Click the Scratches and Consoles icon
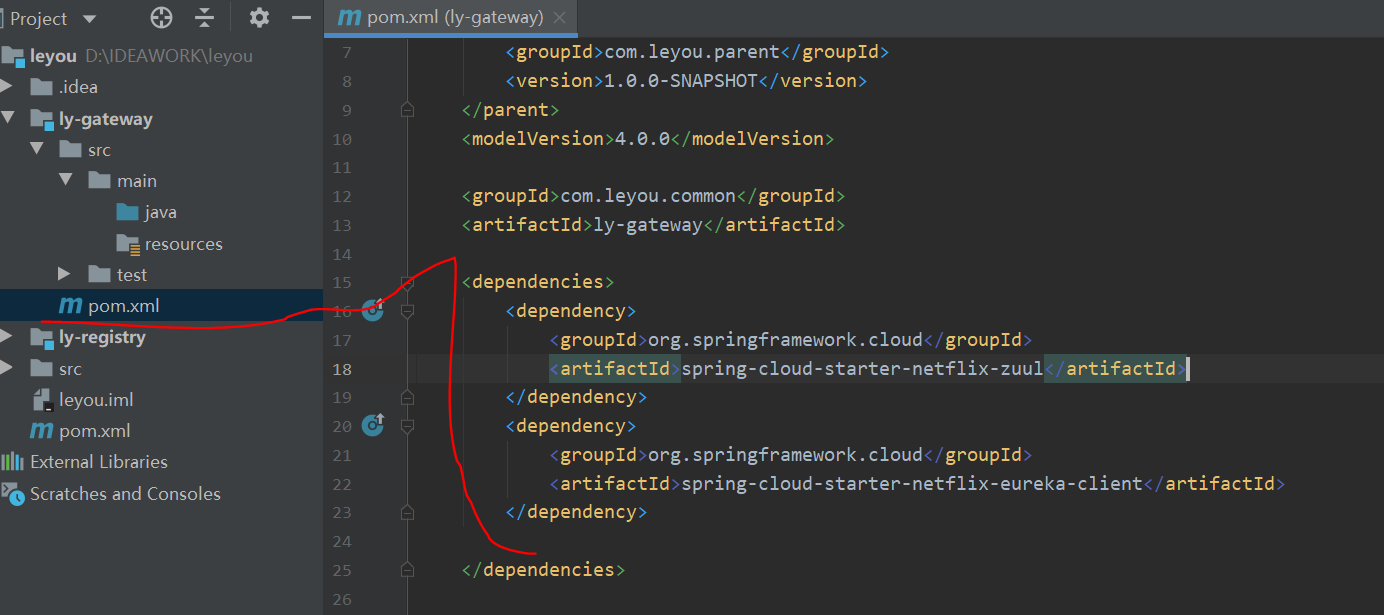 pyautogui.click(x=13, y=493)
